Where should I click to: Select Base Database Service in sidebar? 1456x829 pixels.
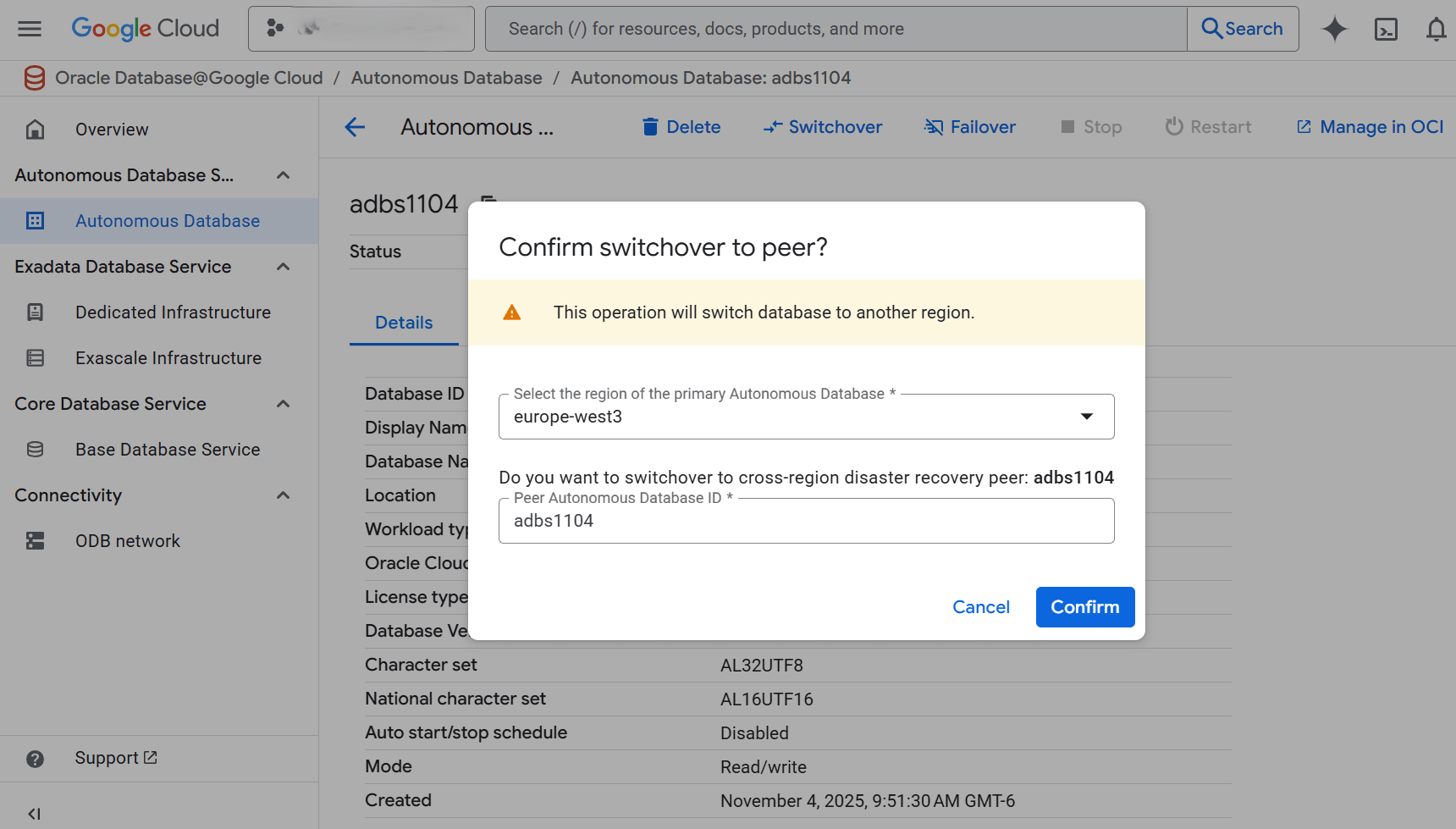167,449
